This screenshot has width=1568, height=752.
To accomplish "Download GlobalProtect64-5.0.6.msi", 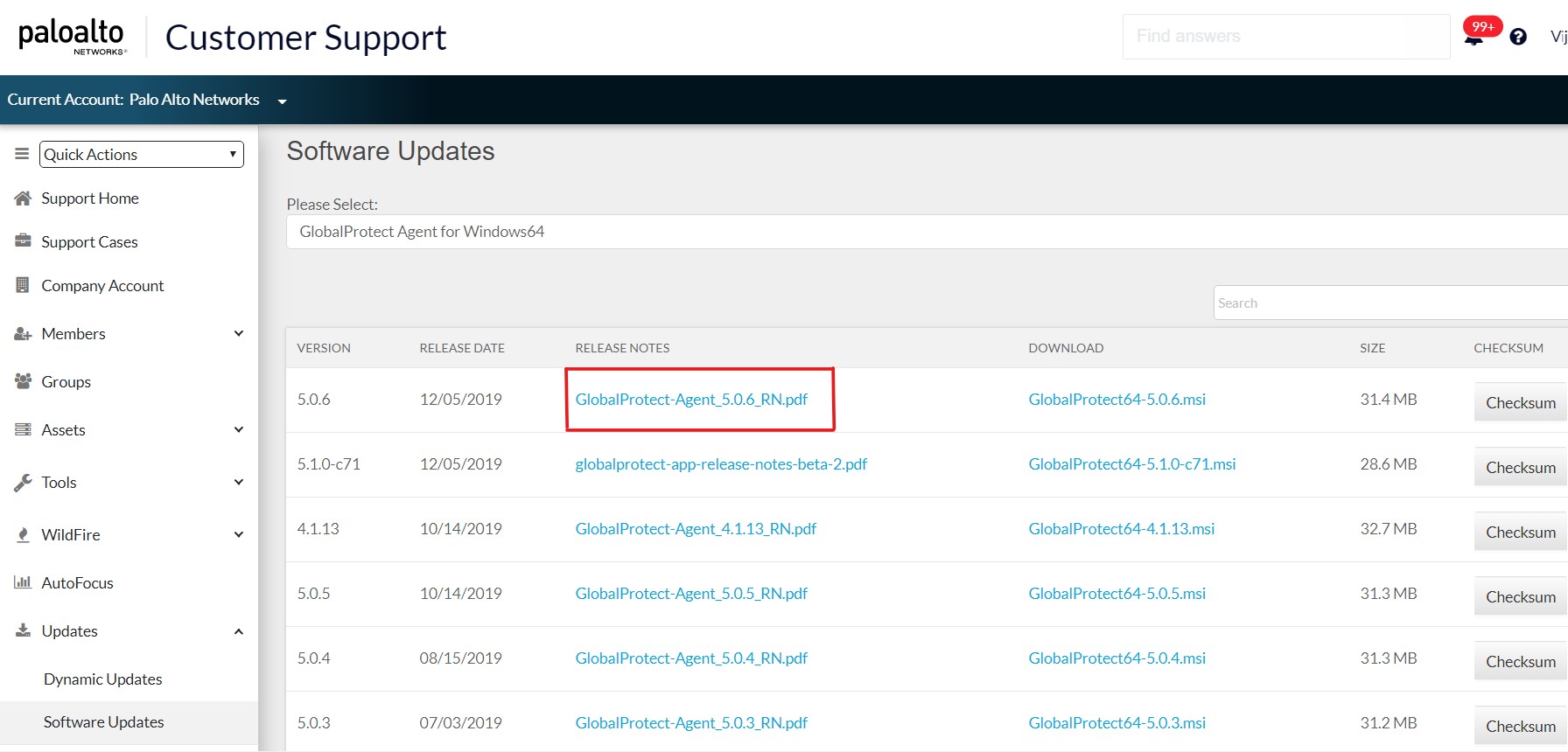I will click(1117, 400).
